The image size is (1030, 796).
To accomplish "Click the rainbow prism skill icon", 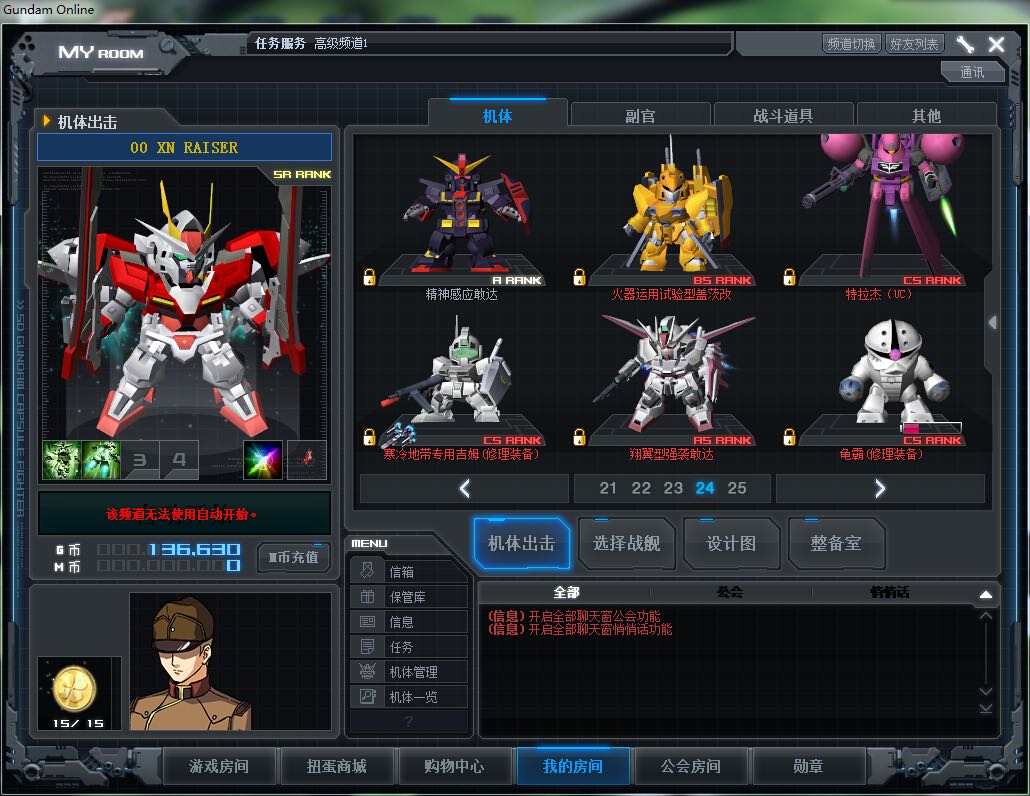I will click(x=263, y=460).
